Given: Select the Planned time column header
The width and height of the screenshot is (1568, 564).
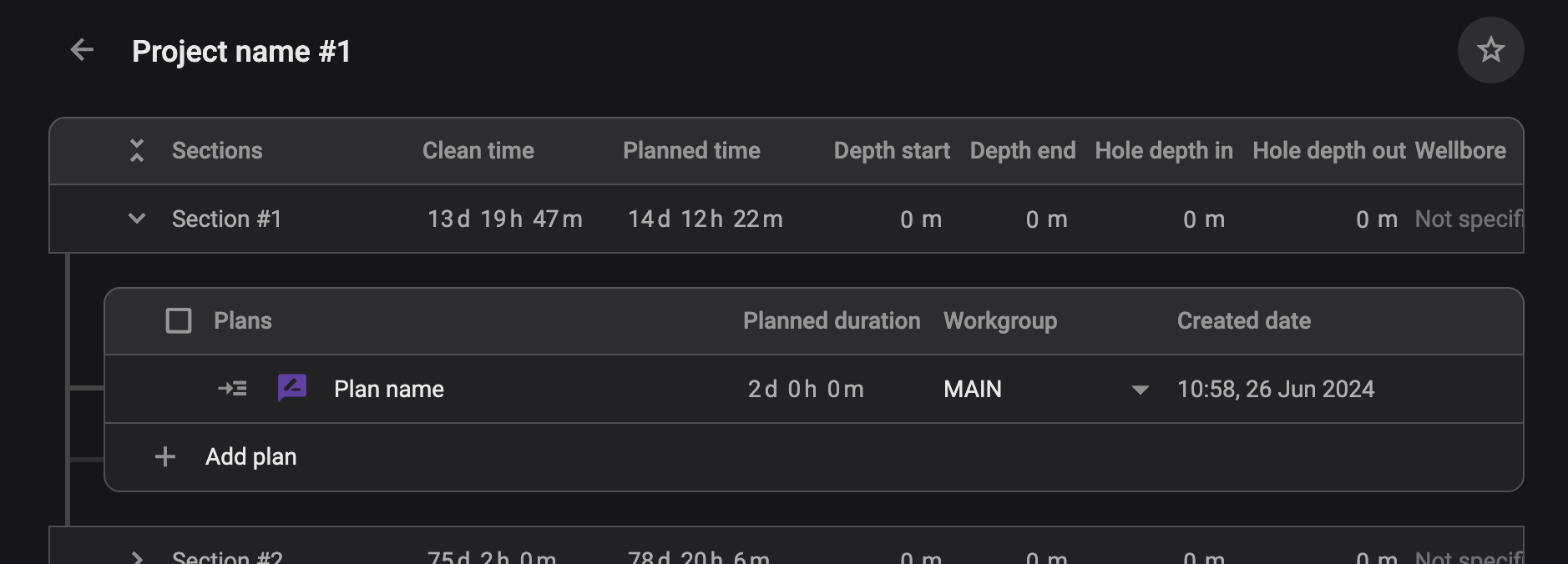Looking at the screenshot, I should [691, 150].
